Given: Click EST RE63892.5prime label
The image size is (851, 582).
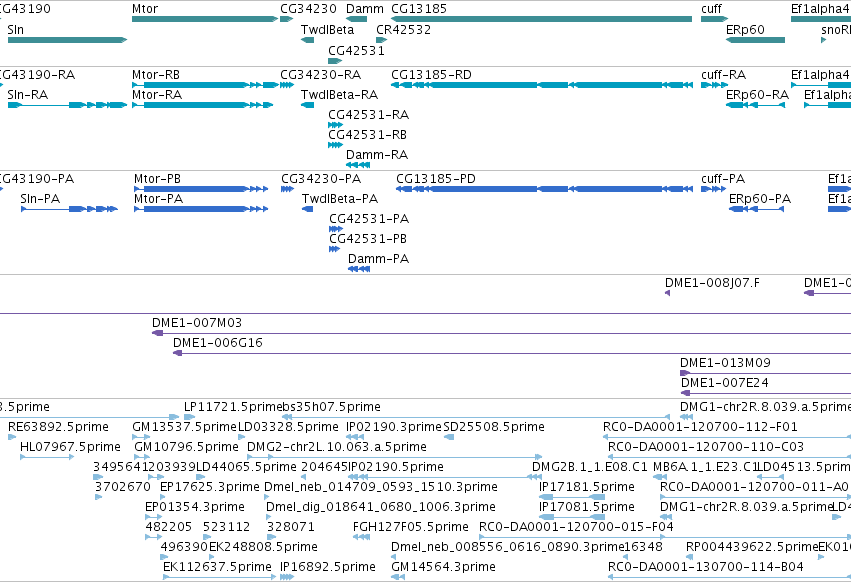Looking at the screenshot, I should [x=58, y=427].
